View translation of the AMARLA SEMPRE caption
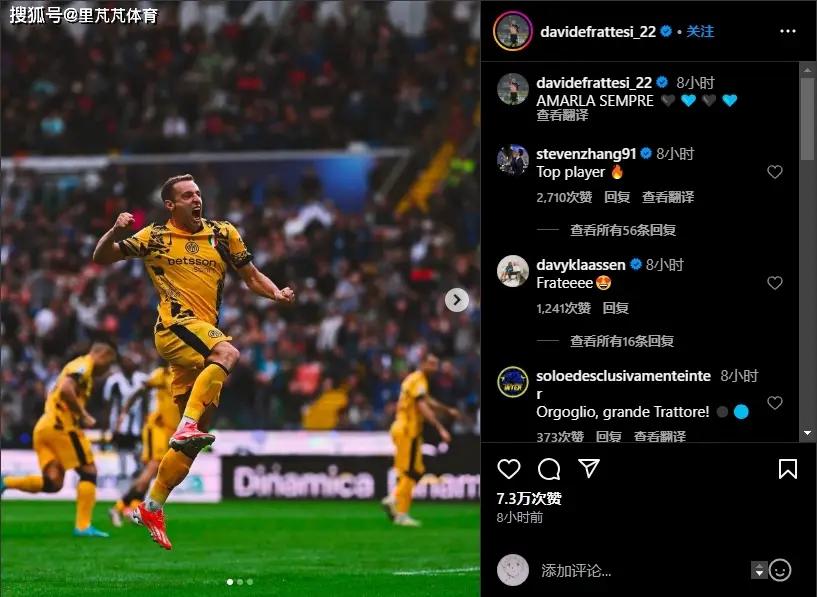 point(562,115)
